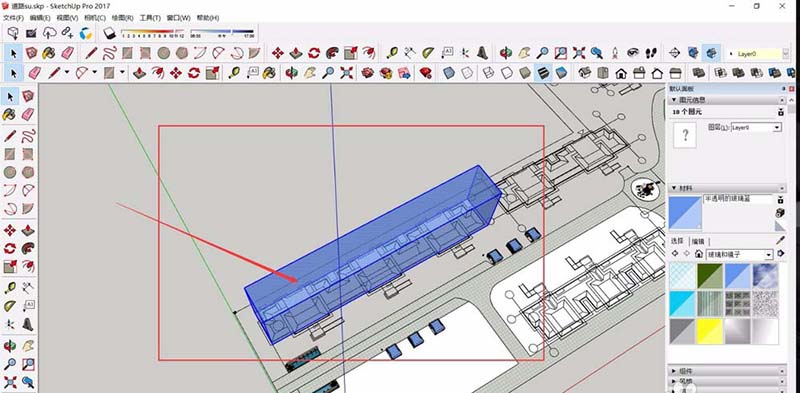Select the Freehand tool in left palette

tap(28, 136)
